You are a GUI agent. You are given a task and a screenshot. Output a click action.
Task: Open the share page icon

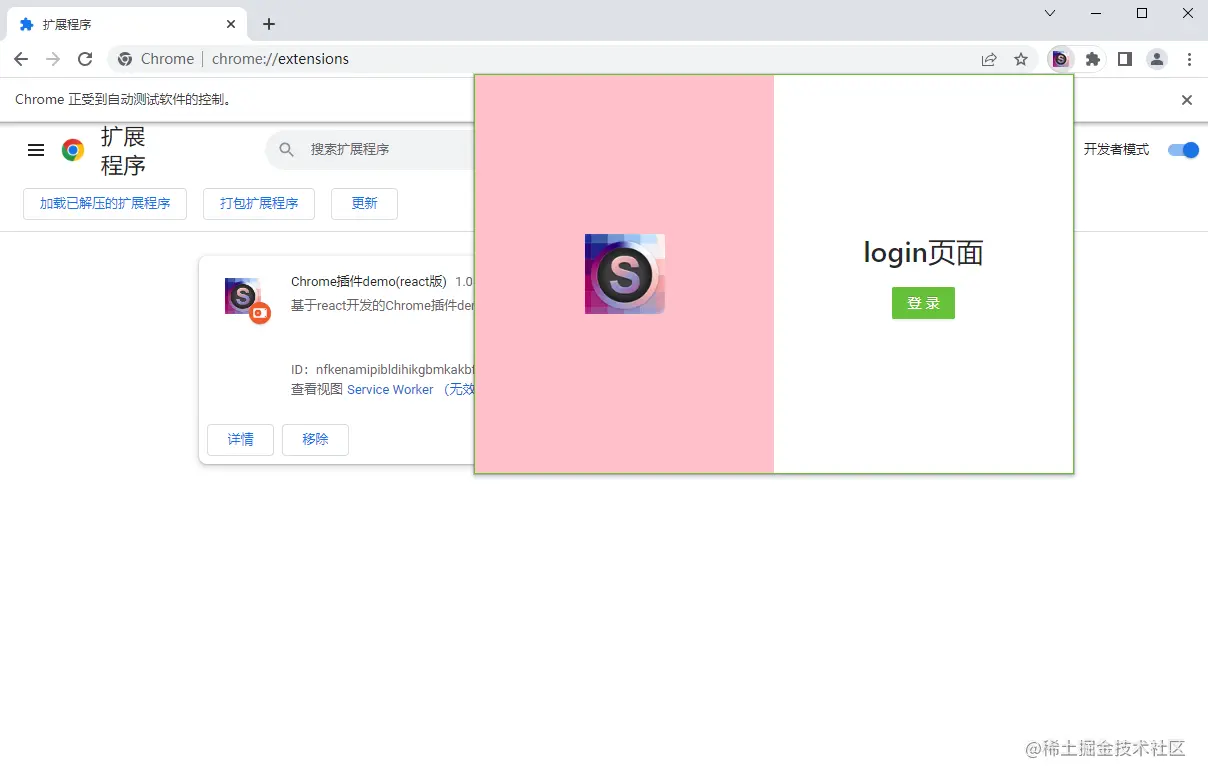point(989,59)
